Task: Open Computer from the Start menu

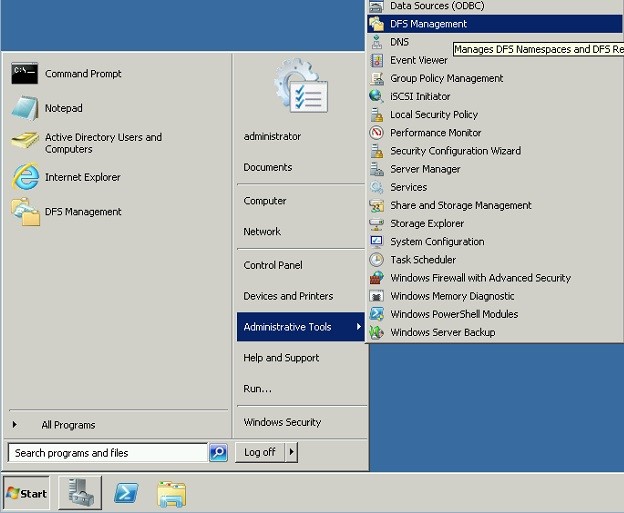Action: click(x=265, y=201)
